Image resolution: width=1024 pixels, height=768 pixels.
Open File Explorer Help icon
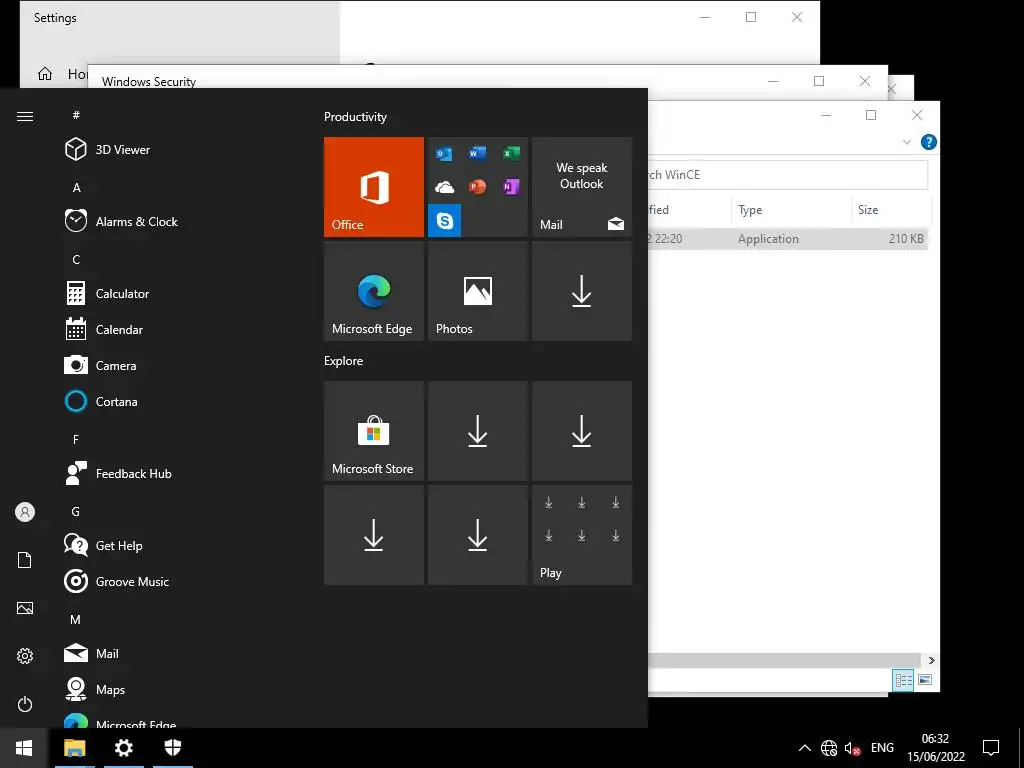click(x=928, y=142)
